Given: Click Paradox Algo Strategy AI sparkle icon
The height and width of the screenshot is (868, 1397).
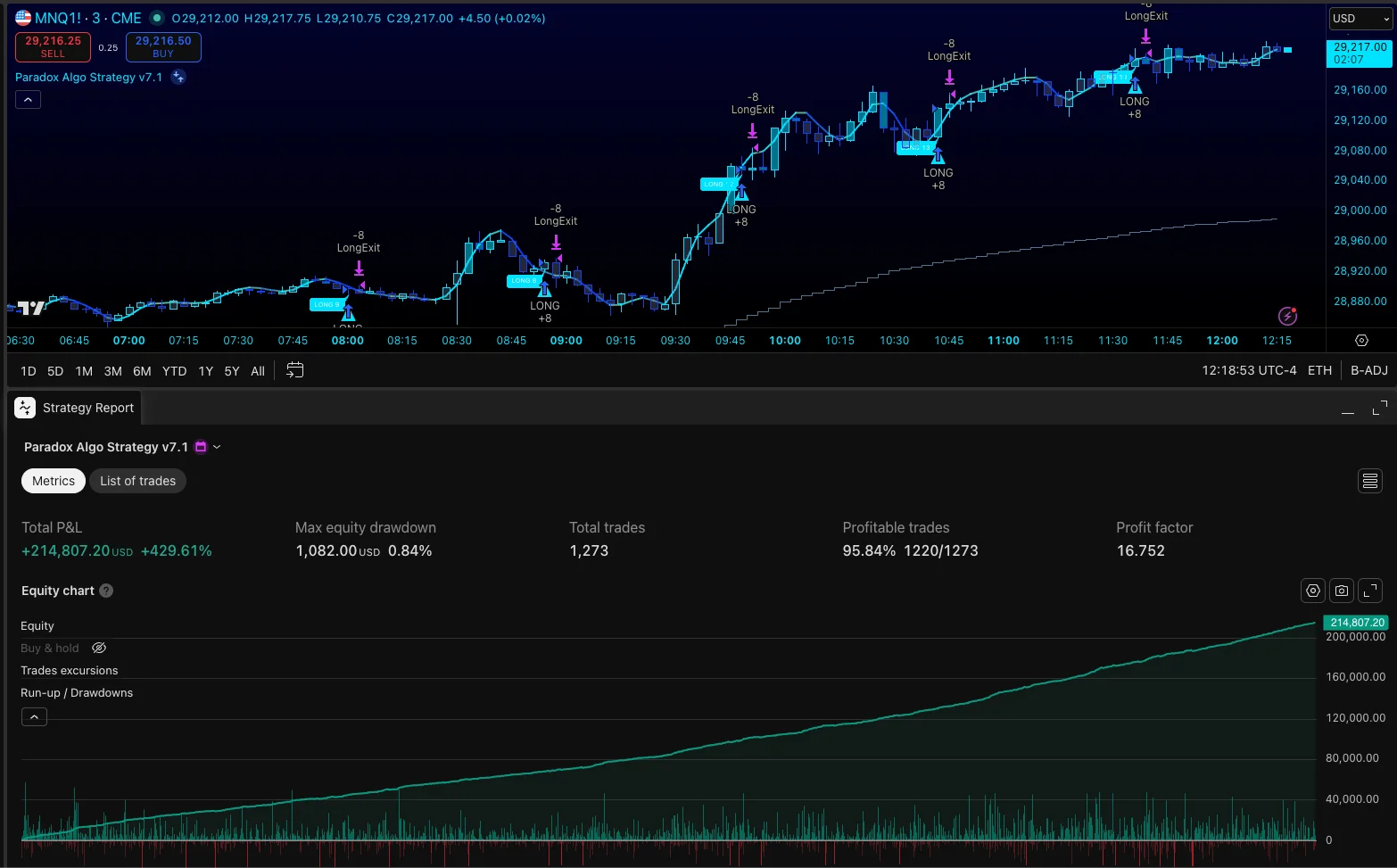Looking at the screenshot, I should tap(178, 78).
